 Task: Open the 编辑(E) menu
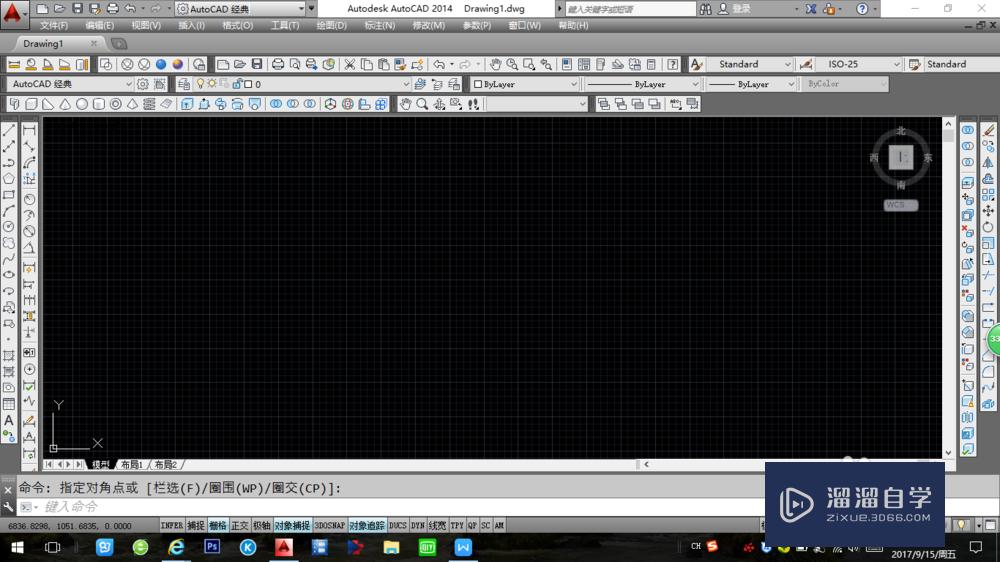click(x=99, y=26)
